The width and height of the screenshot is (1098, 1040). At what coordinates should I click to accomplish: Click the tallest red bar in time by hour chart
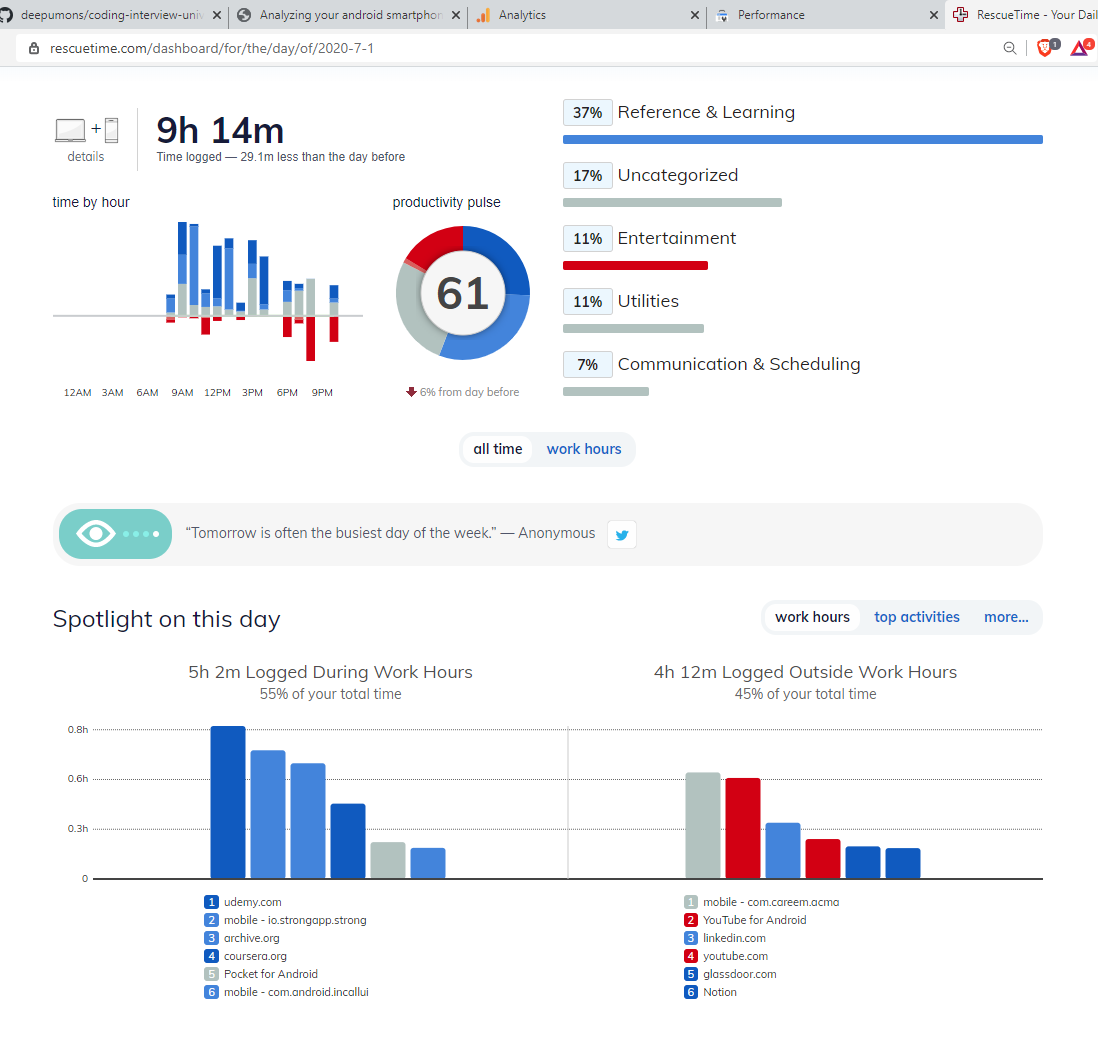point(310,338)
